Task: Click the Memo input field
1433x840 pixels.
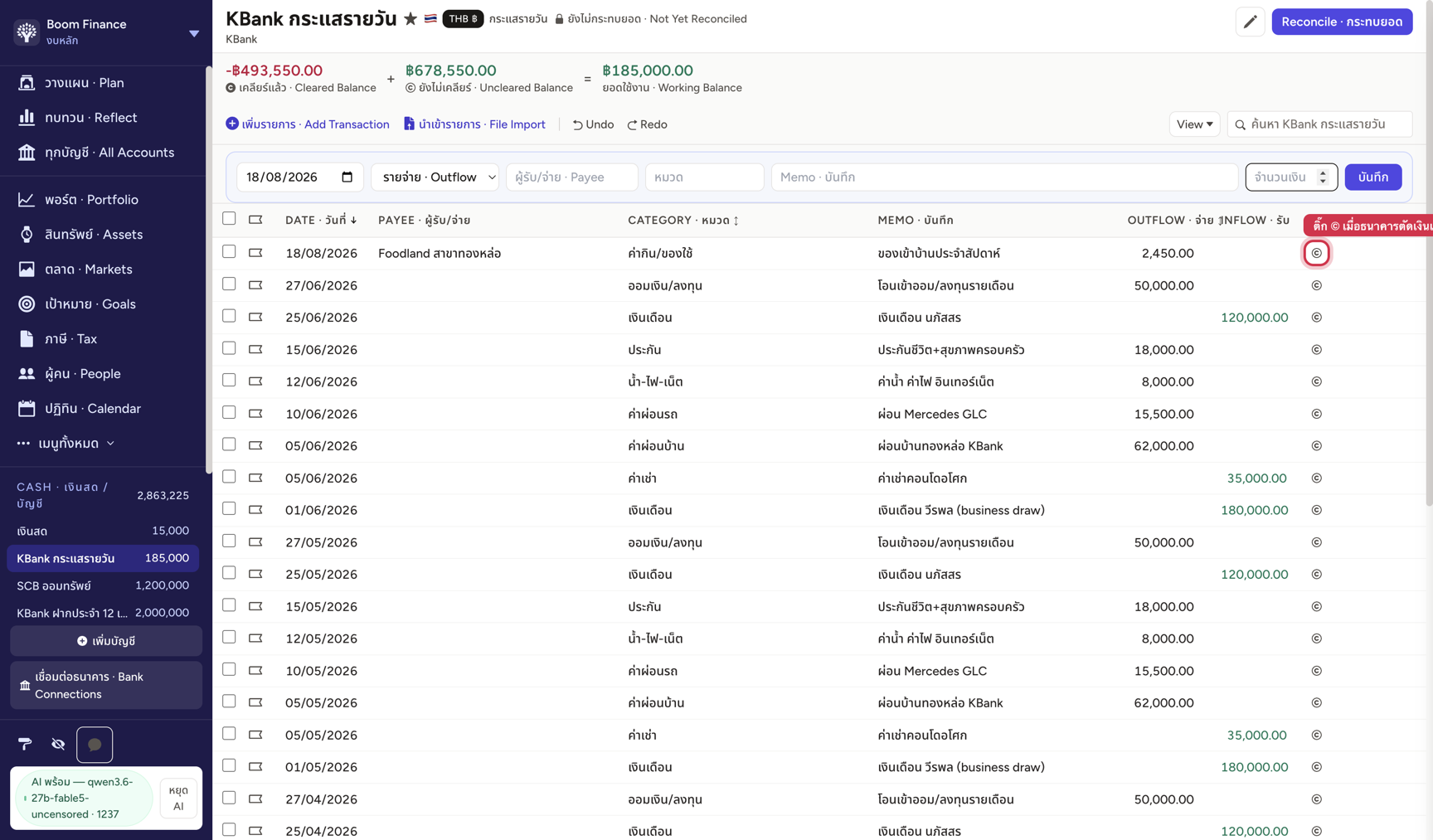Action: pyautogui.click(x=1004, y=177)
